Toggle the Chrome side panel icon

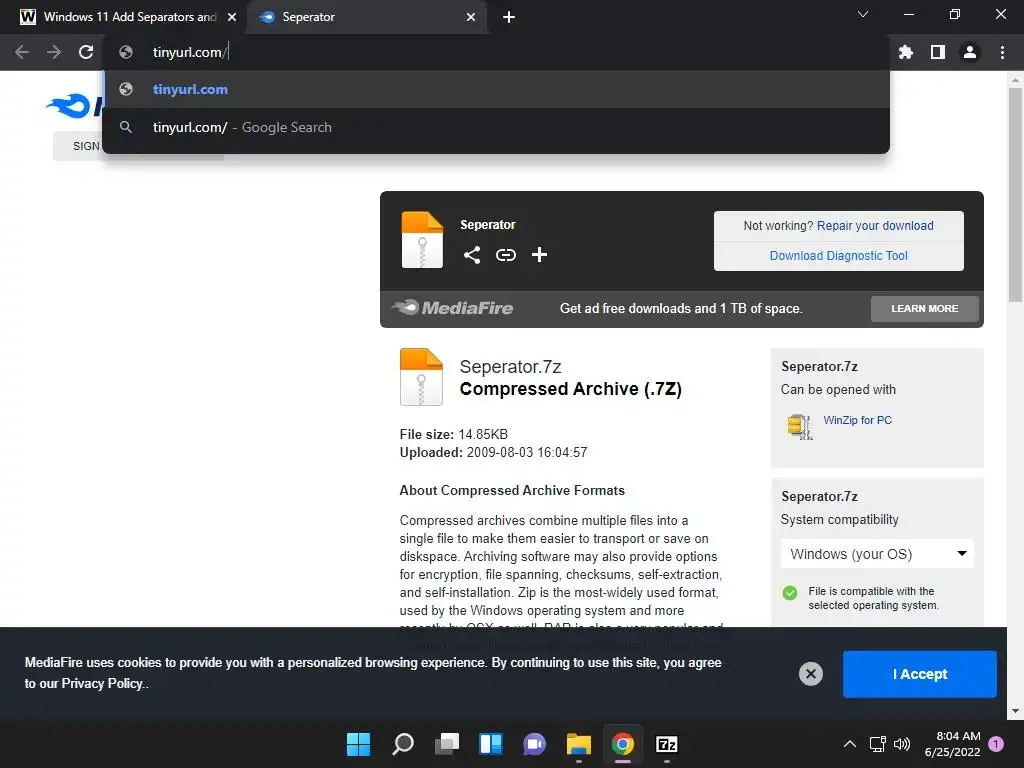[938, 52]
